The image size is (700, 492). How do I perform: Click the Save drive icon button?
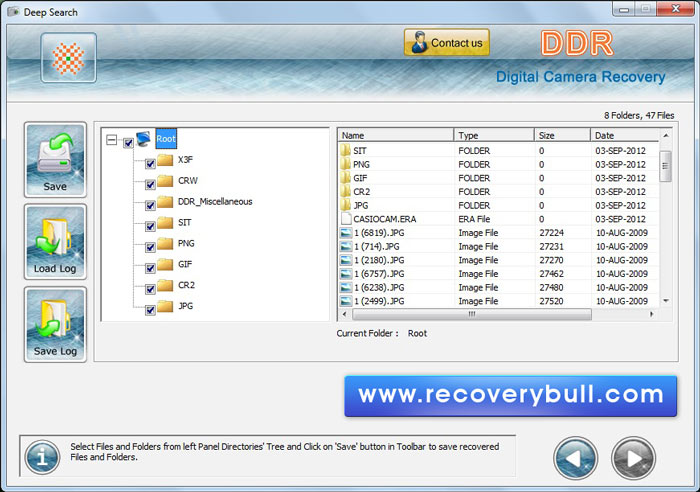tap(55, 160)
